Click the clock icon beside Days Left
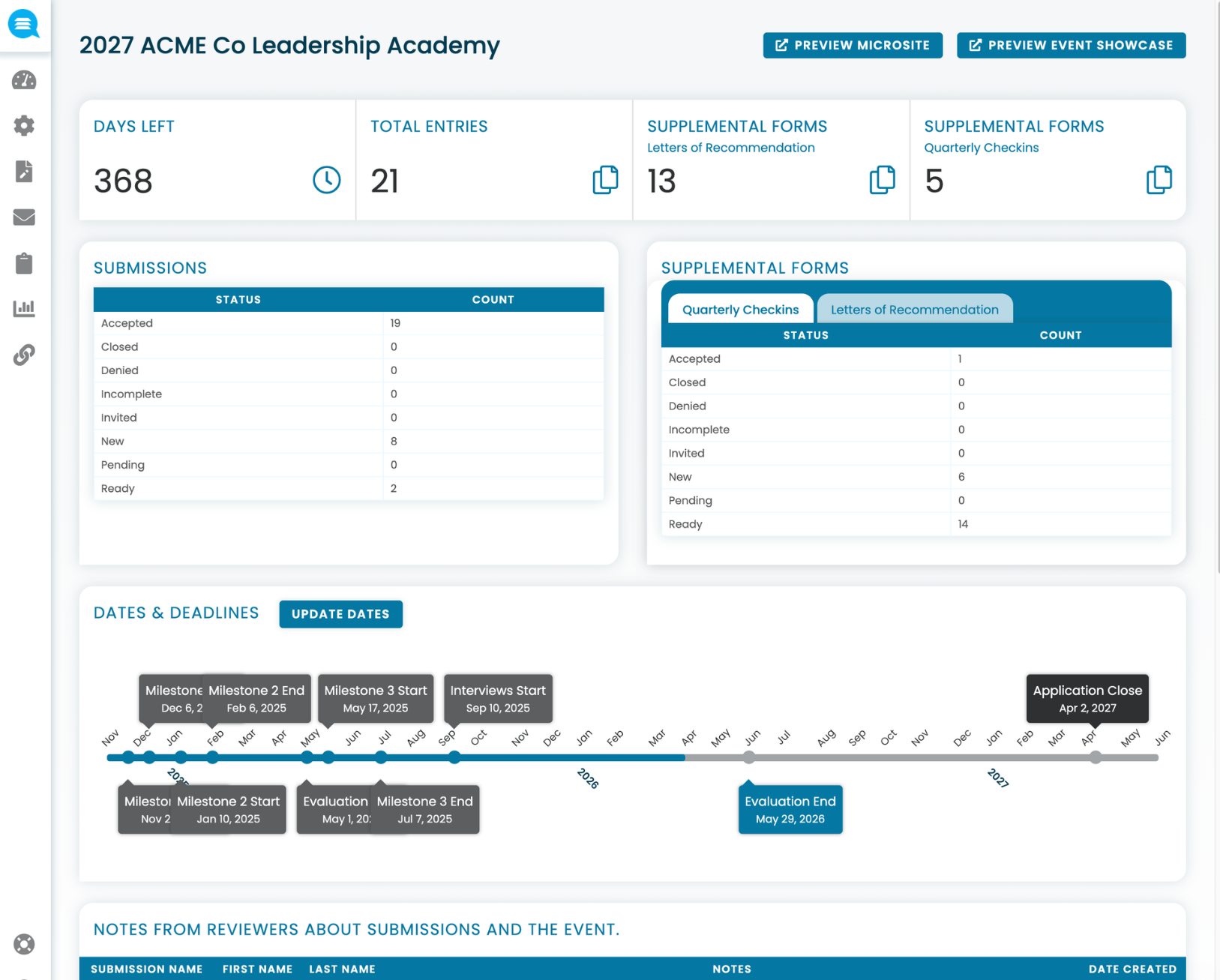 pos(327,180)
